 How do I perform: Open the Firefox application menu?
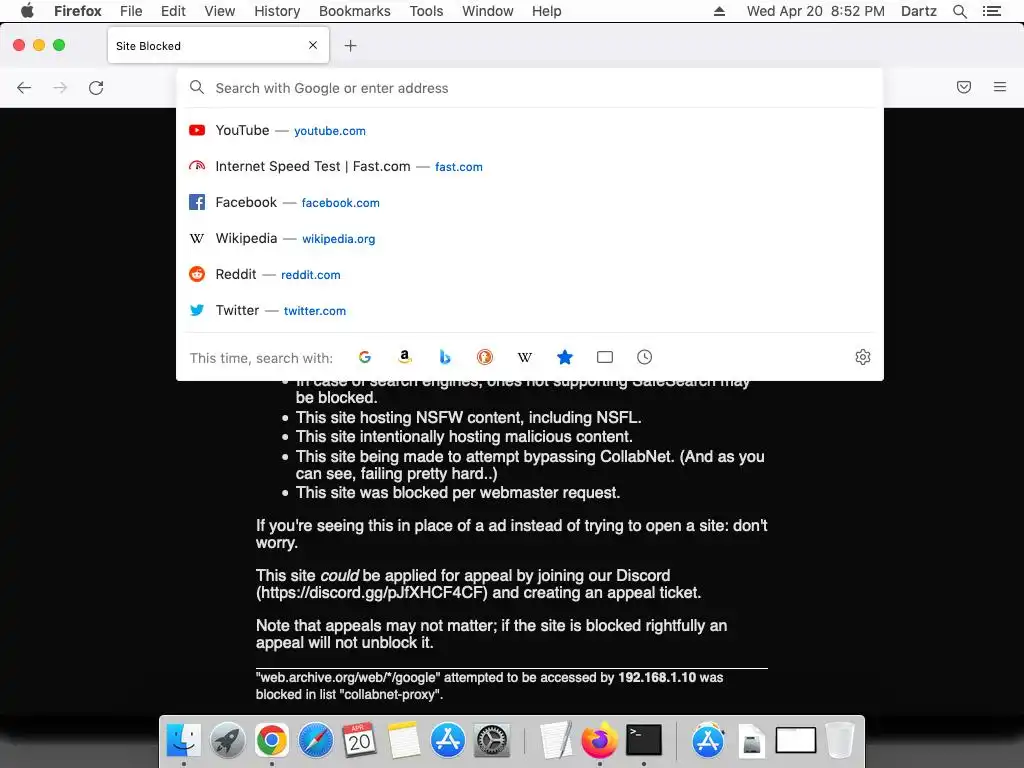(x=78, y=11)
